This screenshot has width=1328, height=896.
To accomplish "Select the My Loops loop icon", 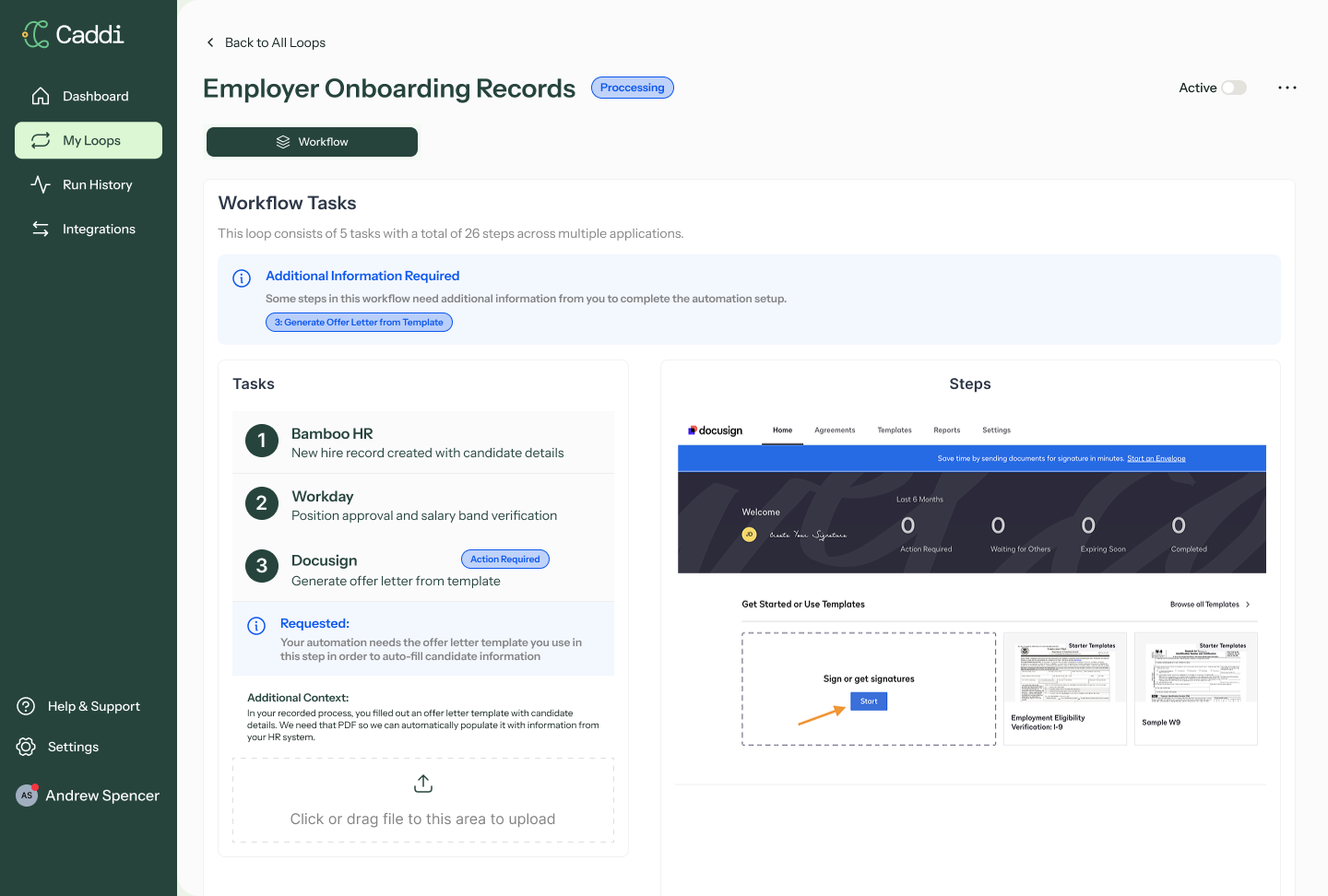I will 41,140.
